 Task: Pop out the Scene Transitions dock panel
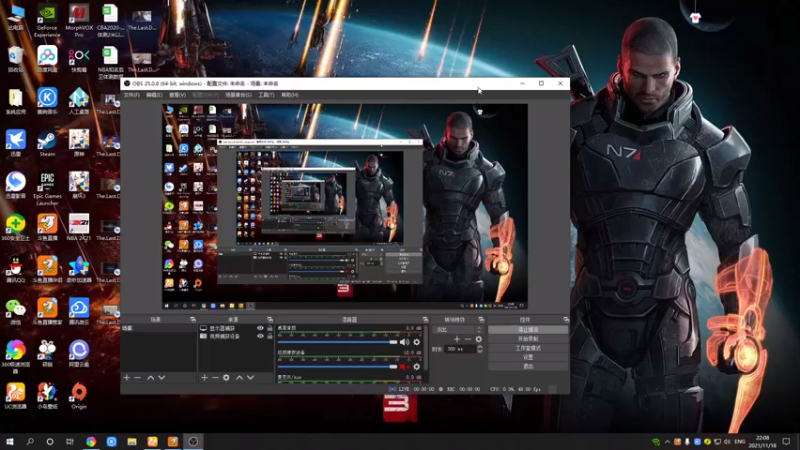pyautogui.click(x=481, y=319)
